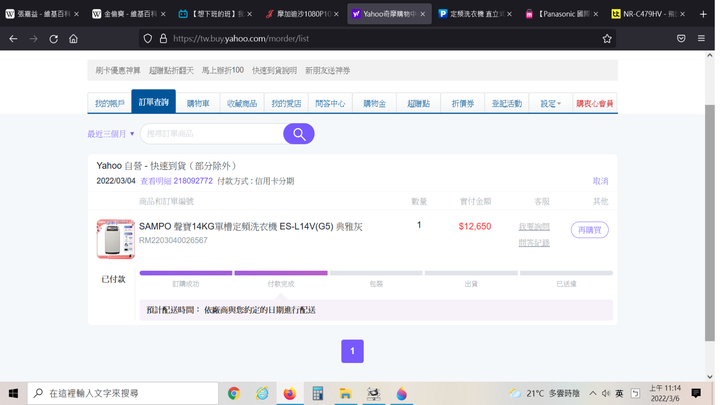The height and width of the screenshot is (405, 720).
Task: Switch the input language indicator 英
Action: 619,394
